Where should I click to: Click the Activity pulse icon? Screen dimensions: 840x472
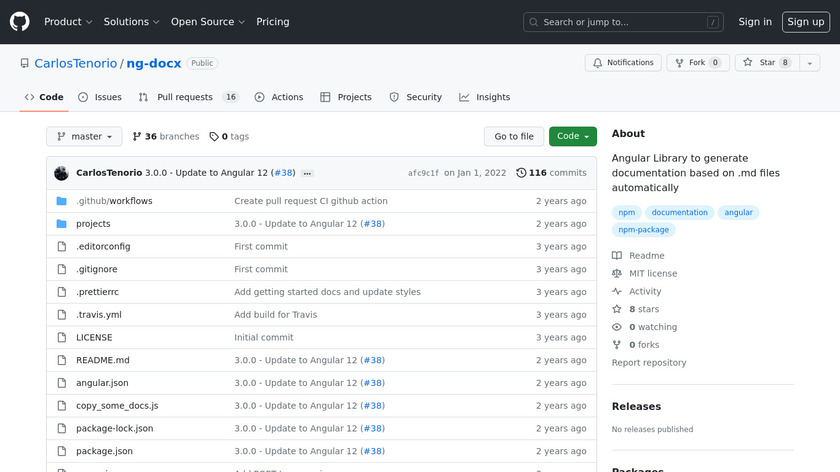tap(617, 292)
